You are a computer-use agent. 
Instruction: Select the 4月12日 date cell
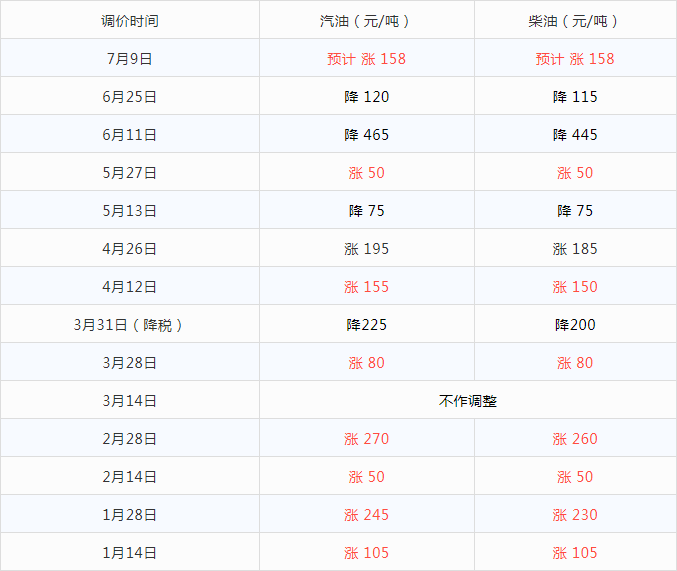[130, 287]
